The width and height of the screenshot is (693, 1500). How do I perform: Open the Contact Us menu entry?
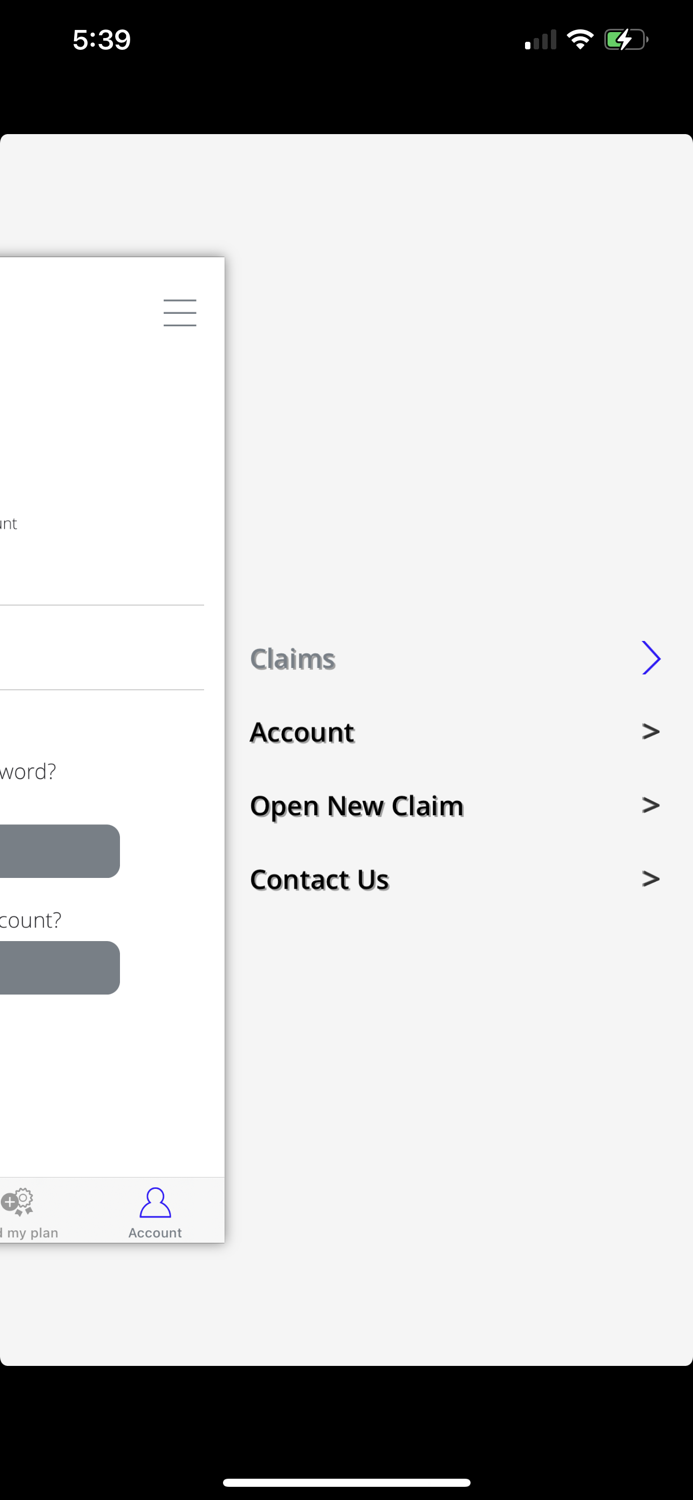click(319, 879)
